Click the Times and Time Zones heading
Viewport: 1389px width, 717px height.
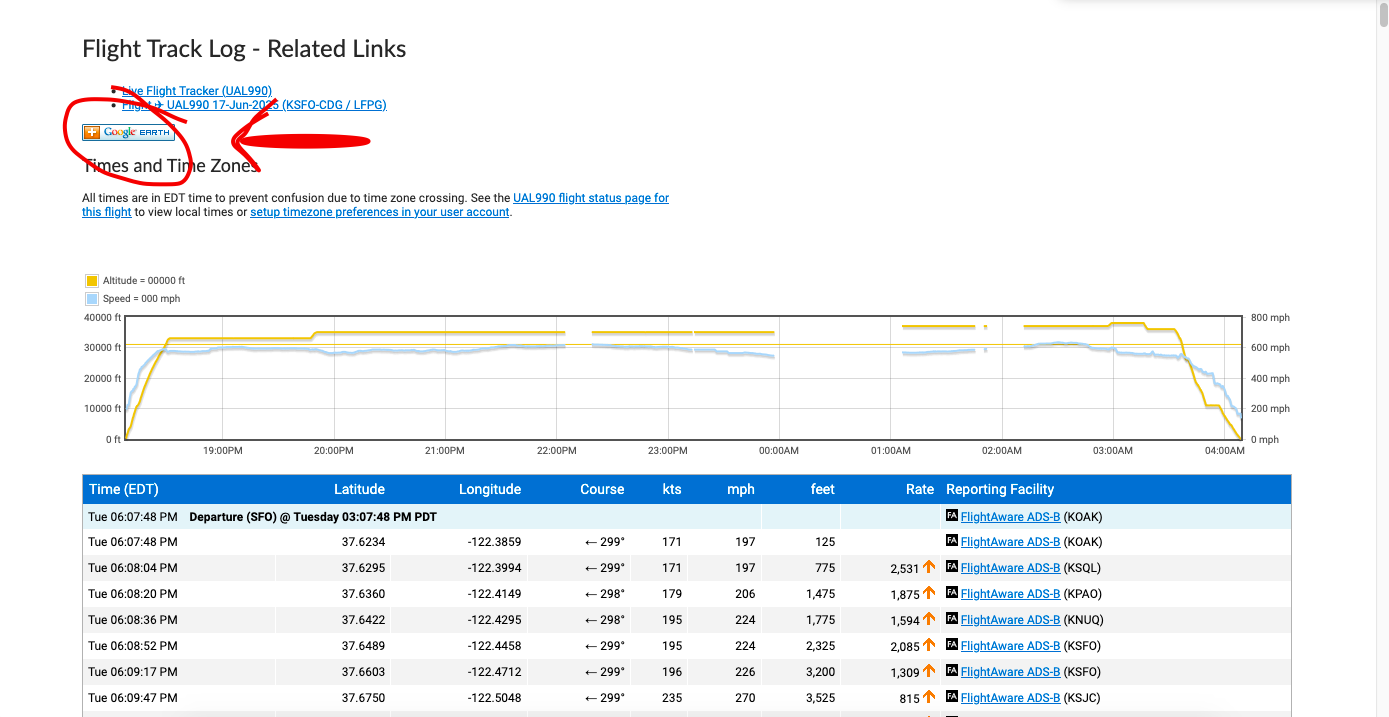[x=171, y=166]
